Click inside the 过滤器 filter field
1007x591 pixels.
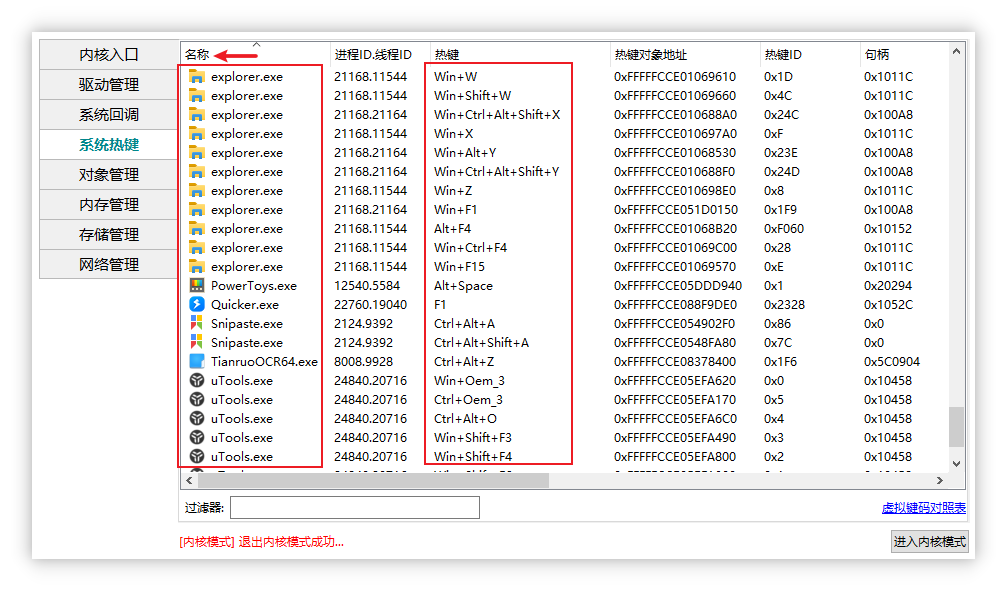pos(355,507)
